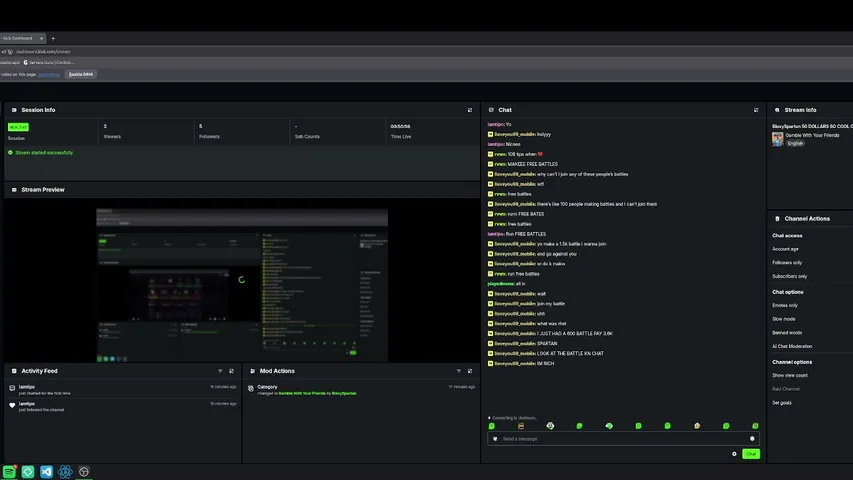Select the Kick Dashboard tab
This screenshot has height=480, width=853.
[21, 39]
